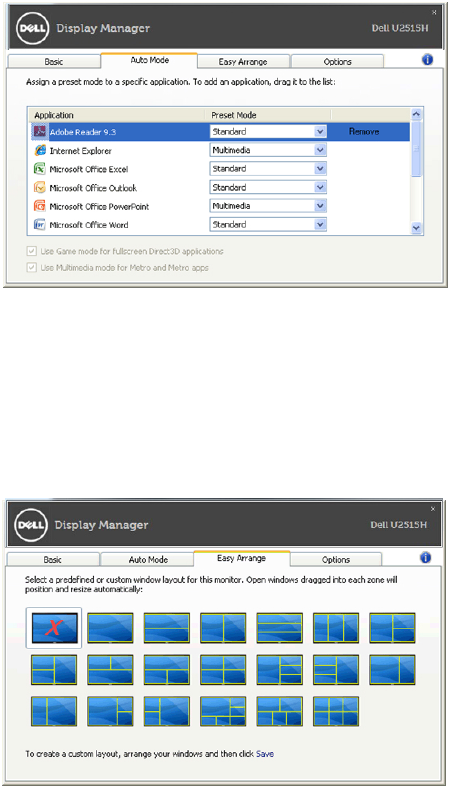Click the Internet Explorer icon in list

[x=40, y=150]
